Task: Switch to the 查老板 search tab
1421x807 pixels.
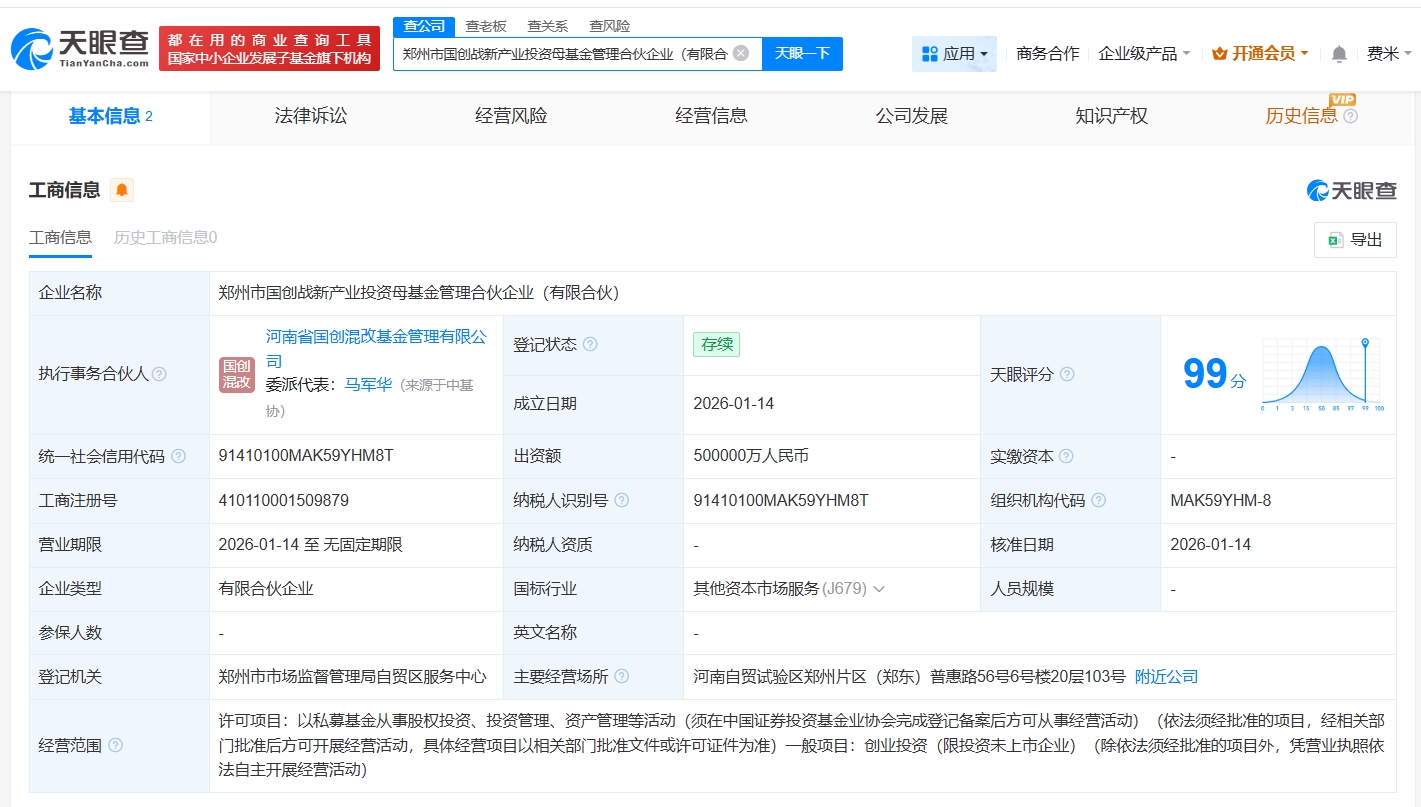Action: (485, 25)
